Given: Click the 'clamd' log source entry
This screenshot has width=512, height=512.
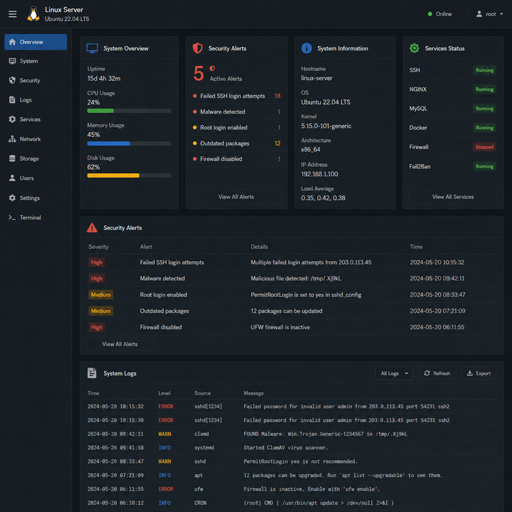Looking at the screenshot, I should coord(202,434).
